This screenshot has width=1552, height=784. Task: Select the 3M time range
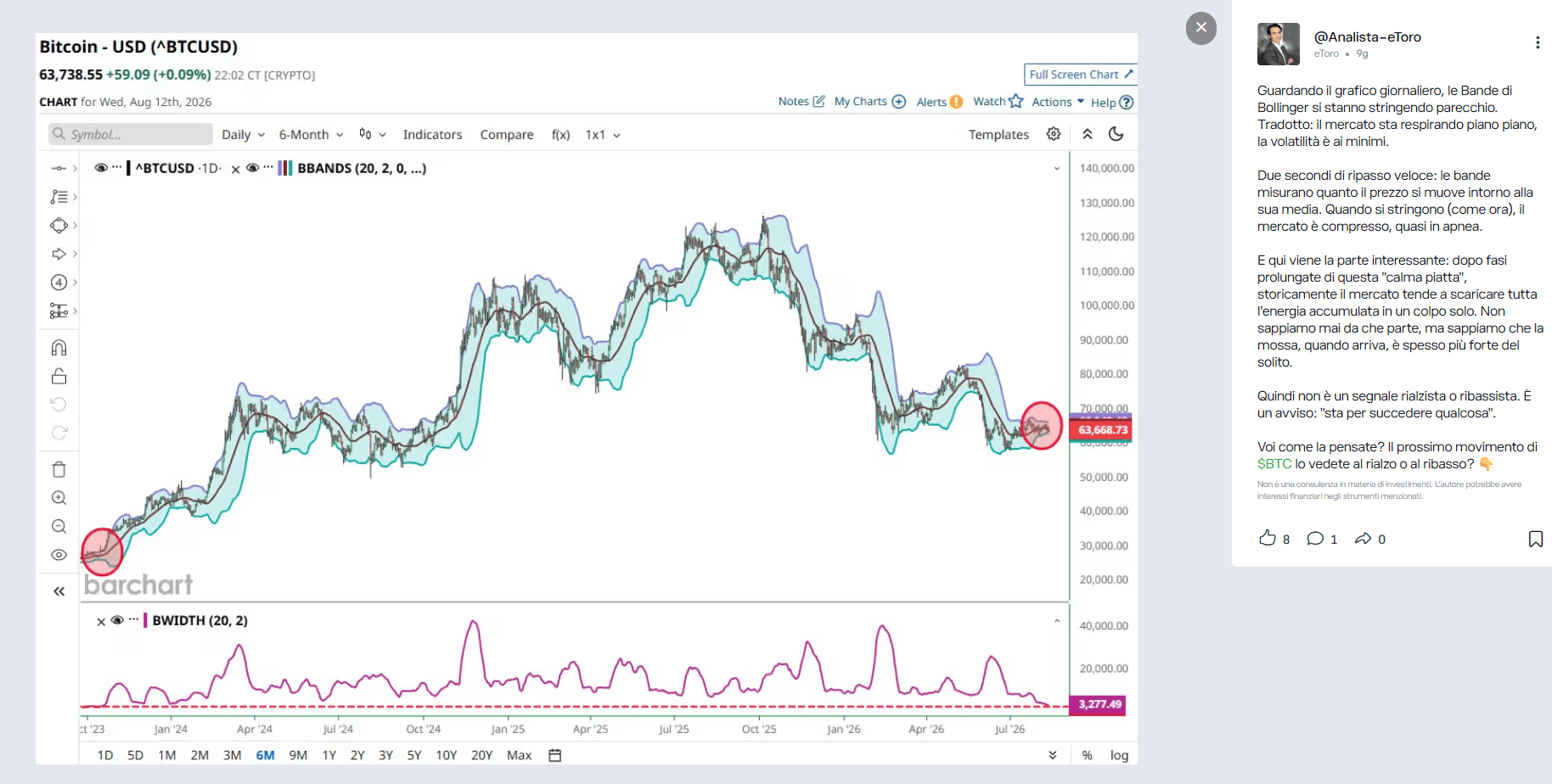233,755
